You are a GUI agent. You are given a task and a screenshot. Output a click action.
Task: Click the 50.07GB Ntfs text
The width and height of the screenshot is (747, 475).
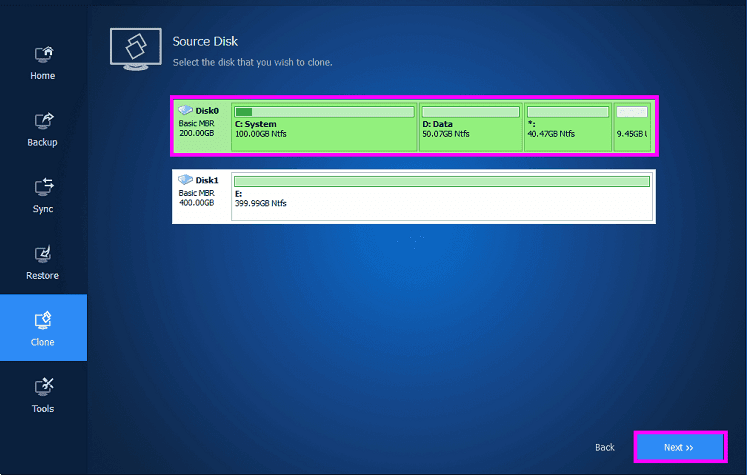tap(445, 134)
